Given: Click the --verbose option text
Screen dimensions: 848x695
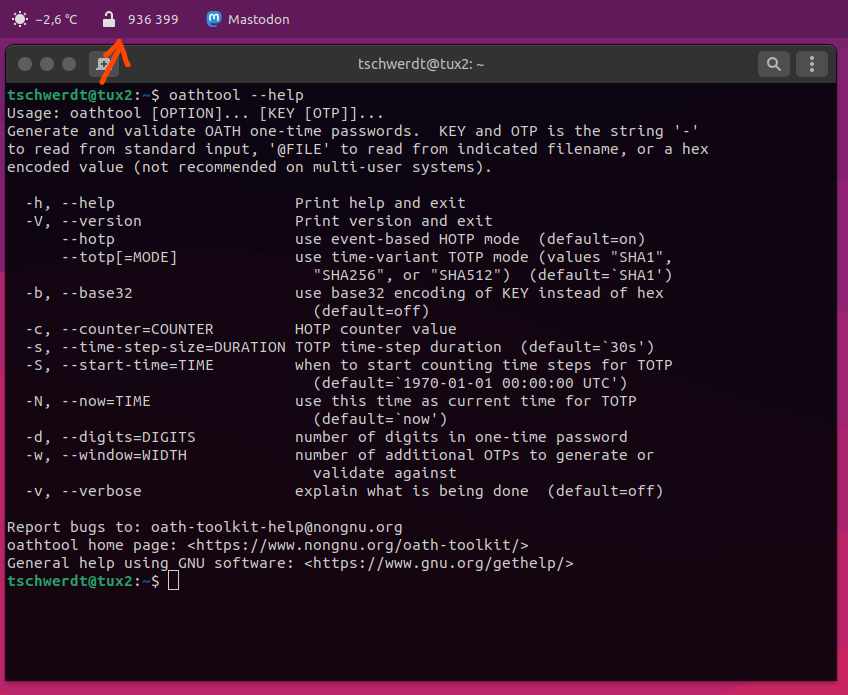Looking at the screenshot, I should coord(102,491).
